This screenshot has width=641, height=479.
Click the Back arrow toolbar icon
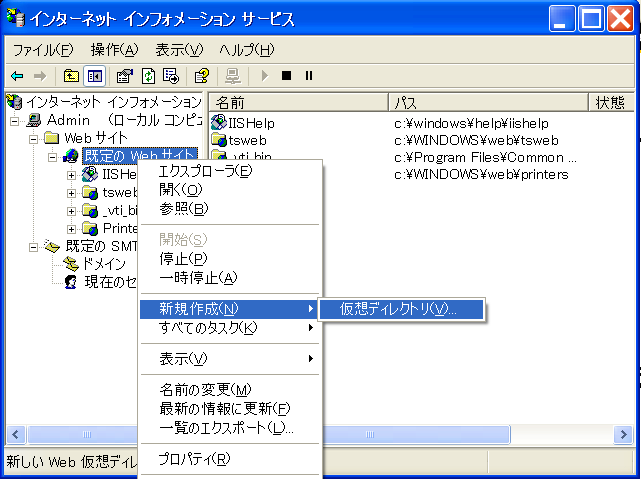pos(17,75)
